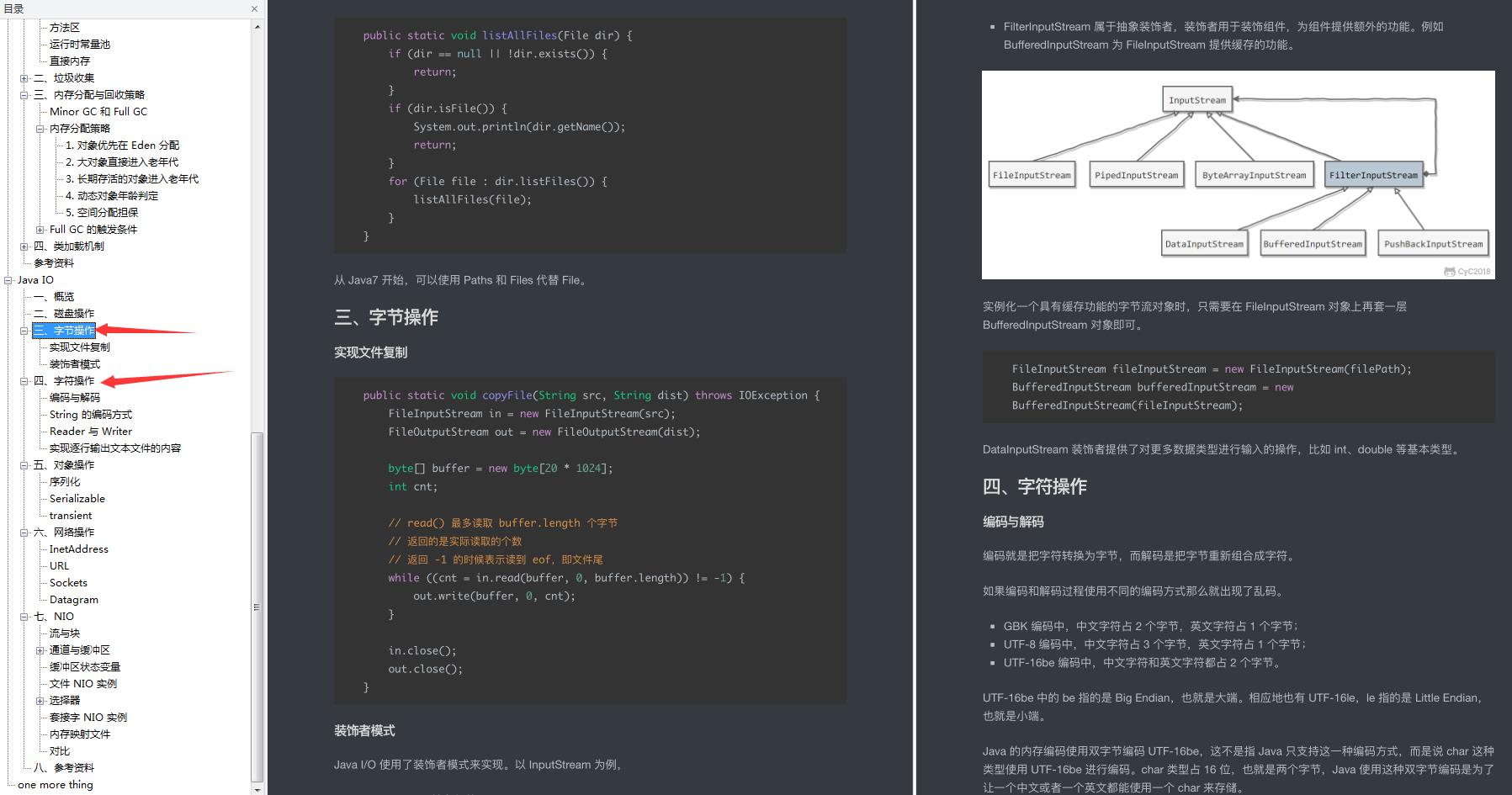The image size is (1512, 795).
Task: Expand the 四、类加载机制 node
Action: point(24,246)
